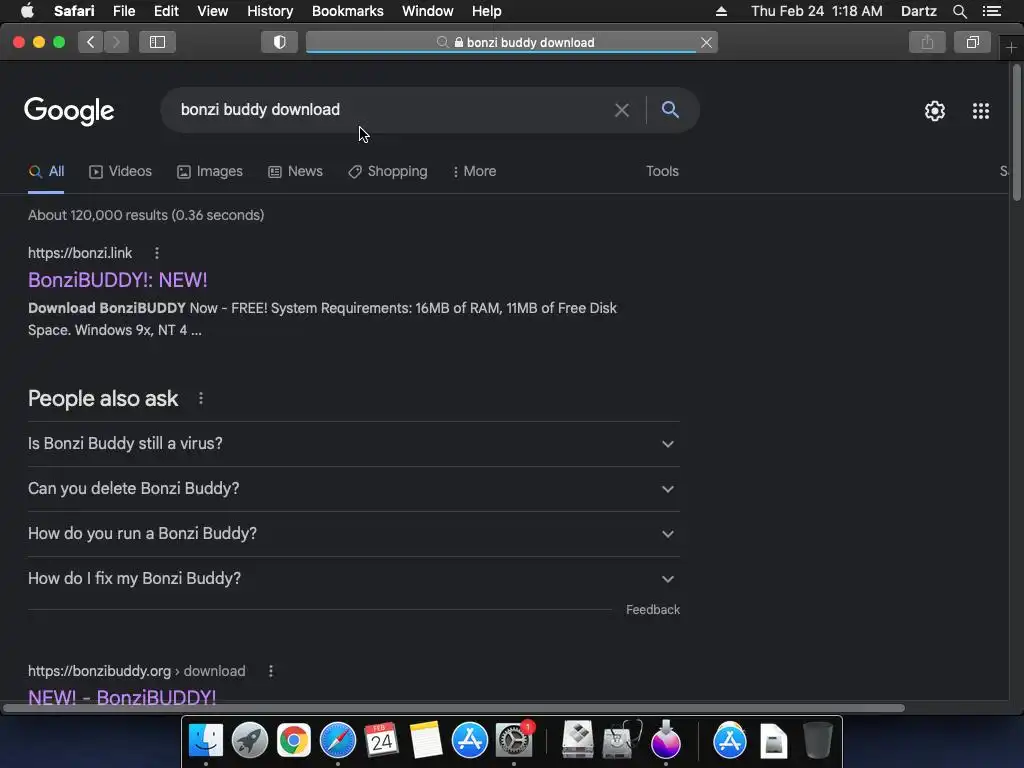Toggle the Safari sidebar button
1024x768 pixels.
click(157, 42)
